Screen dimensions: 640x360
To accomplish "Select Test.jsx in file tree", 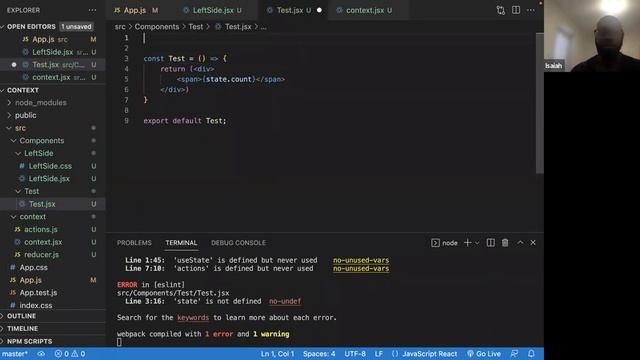I will (x=42, y=204).
